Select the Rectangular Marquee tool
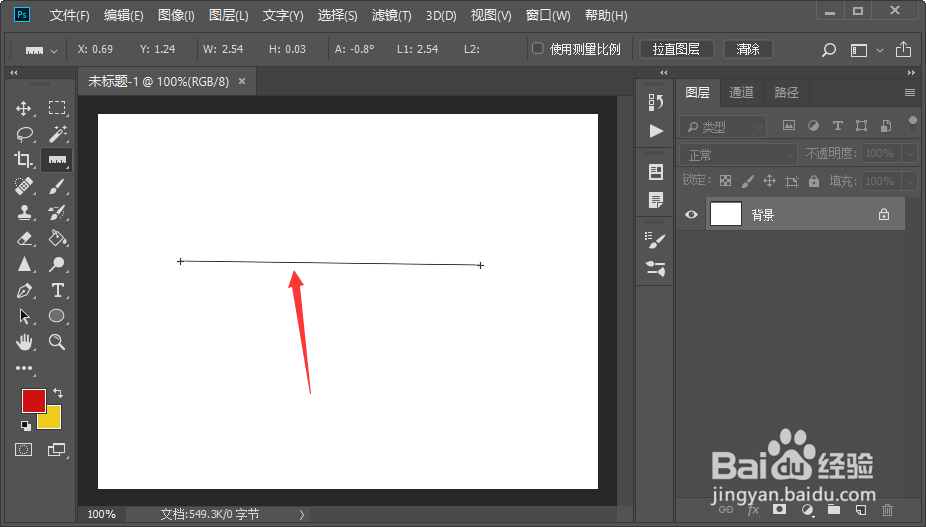The height and width of the screenshot is (527, 926). (x=57, y=108)
